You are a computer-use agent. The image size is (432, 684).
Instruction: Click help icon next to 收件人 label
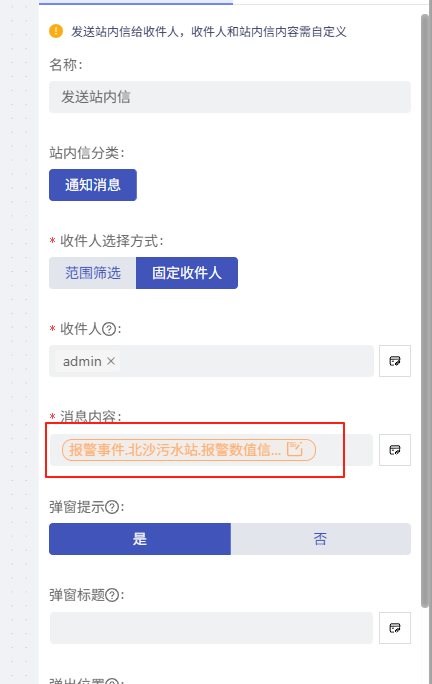pos(109,328)
